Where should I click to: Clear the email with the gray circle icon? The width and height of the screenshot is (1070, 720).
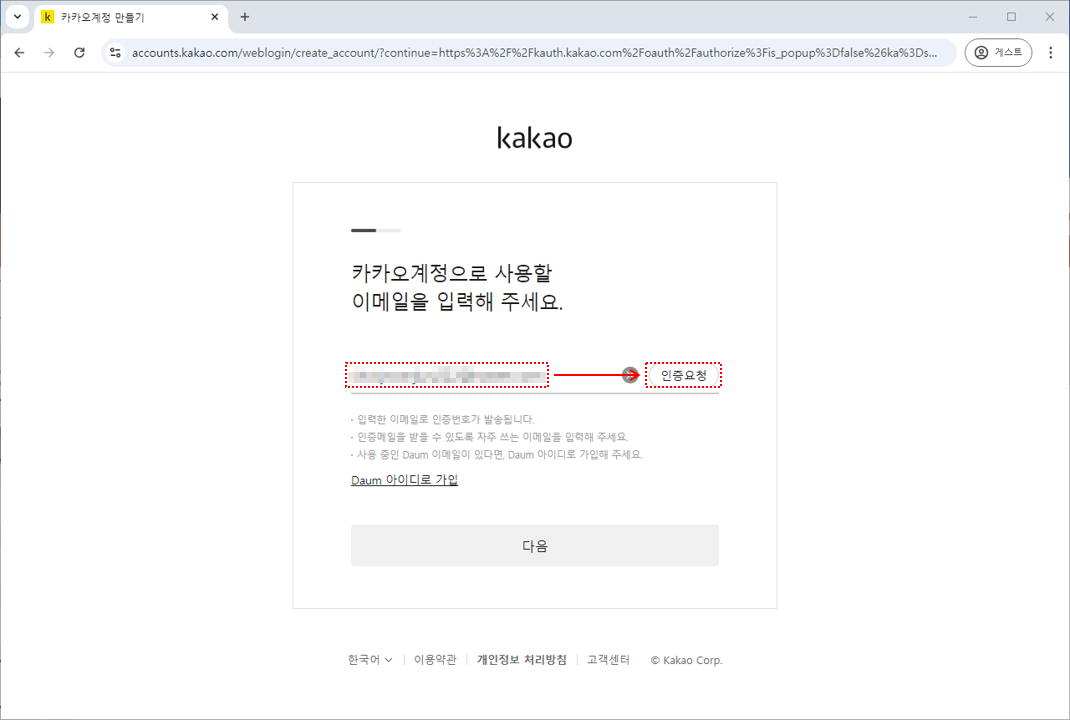click(x=630, y=375)
